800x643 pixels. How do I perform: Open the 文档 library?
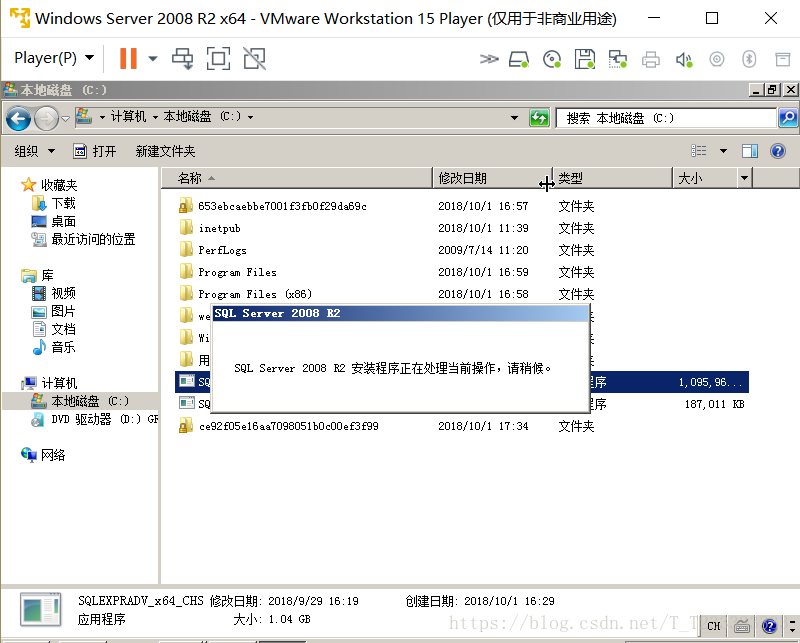click(x=54, y=329)
